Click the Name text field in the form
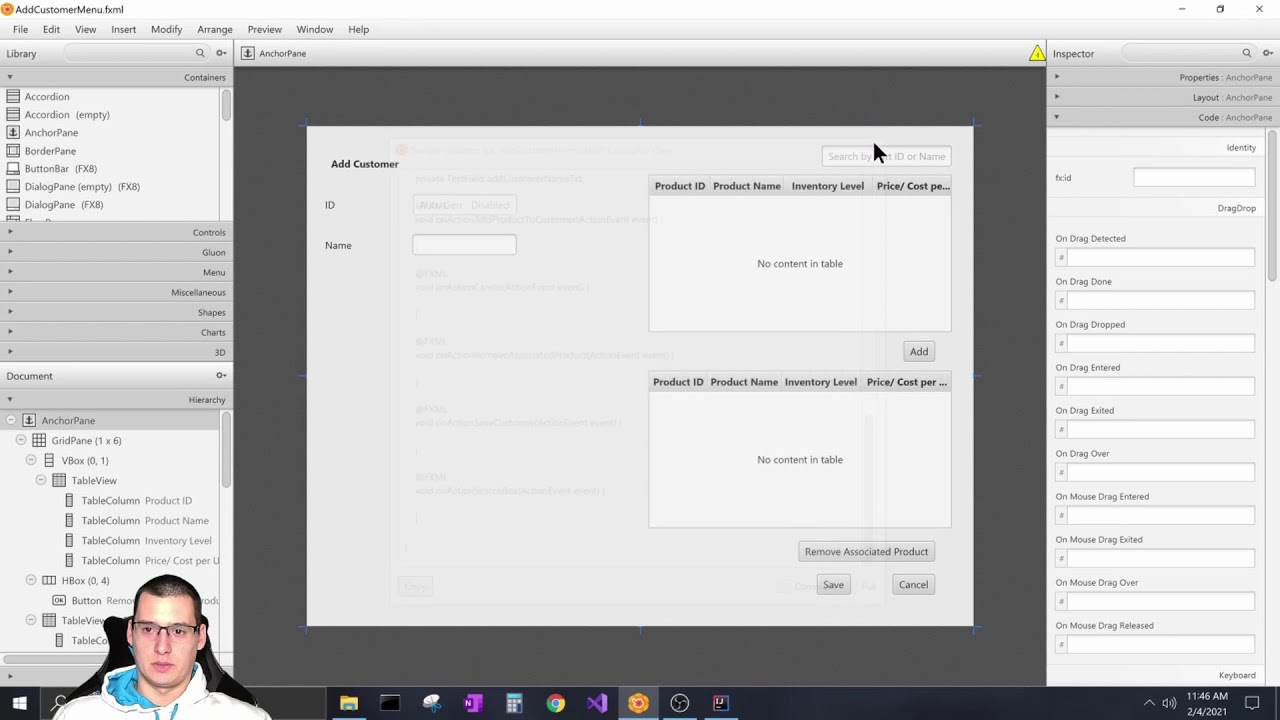Viewport: 1280px width, 720px height. click(464, 245)
